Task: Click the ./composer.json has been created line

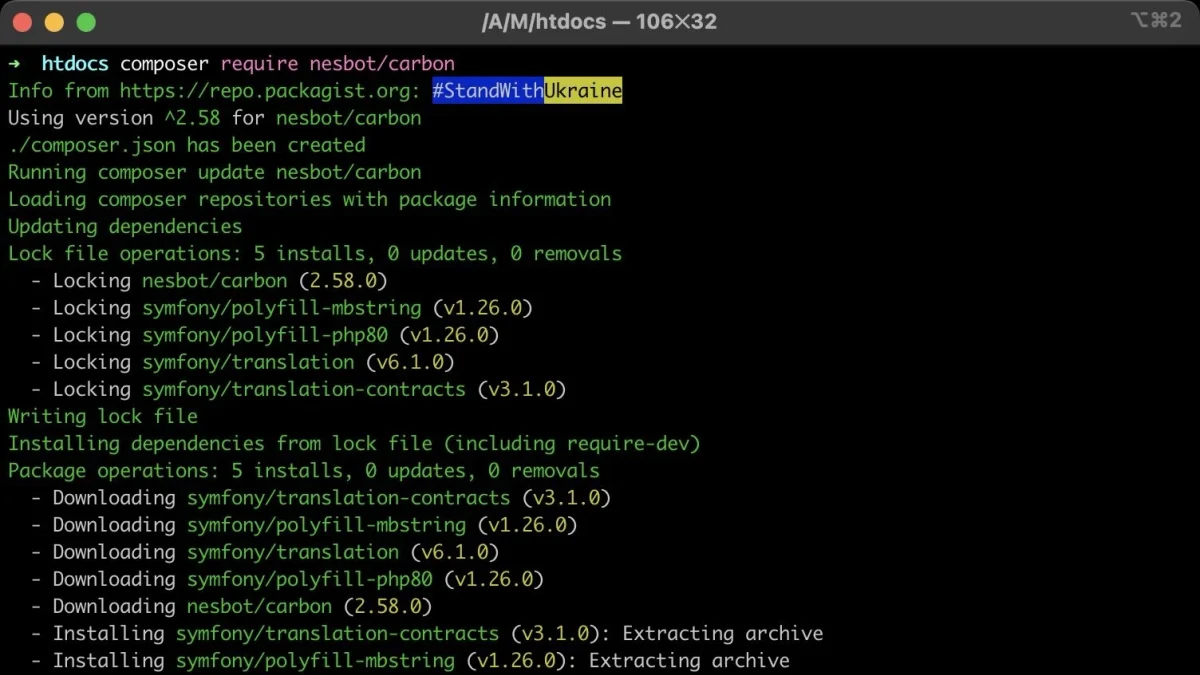Action: [x=187, y=145]
